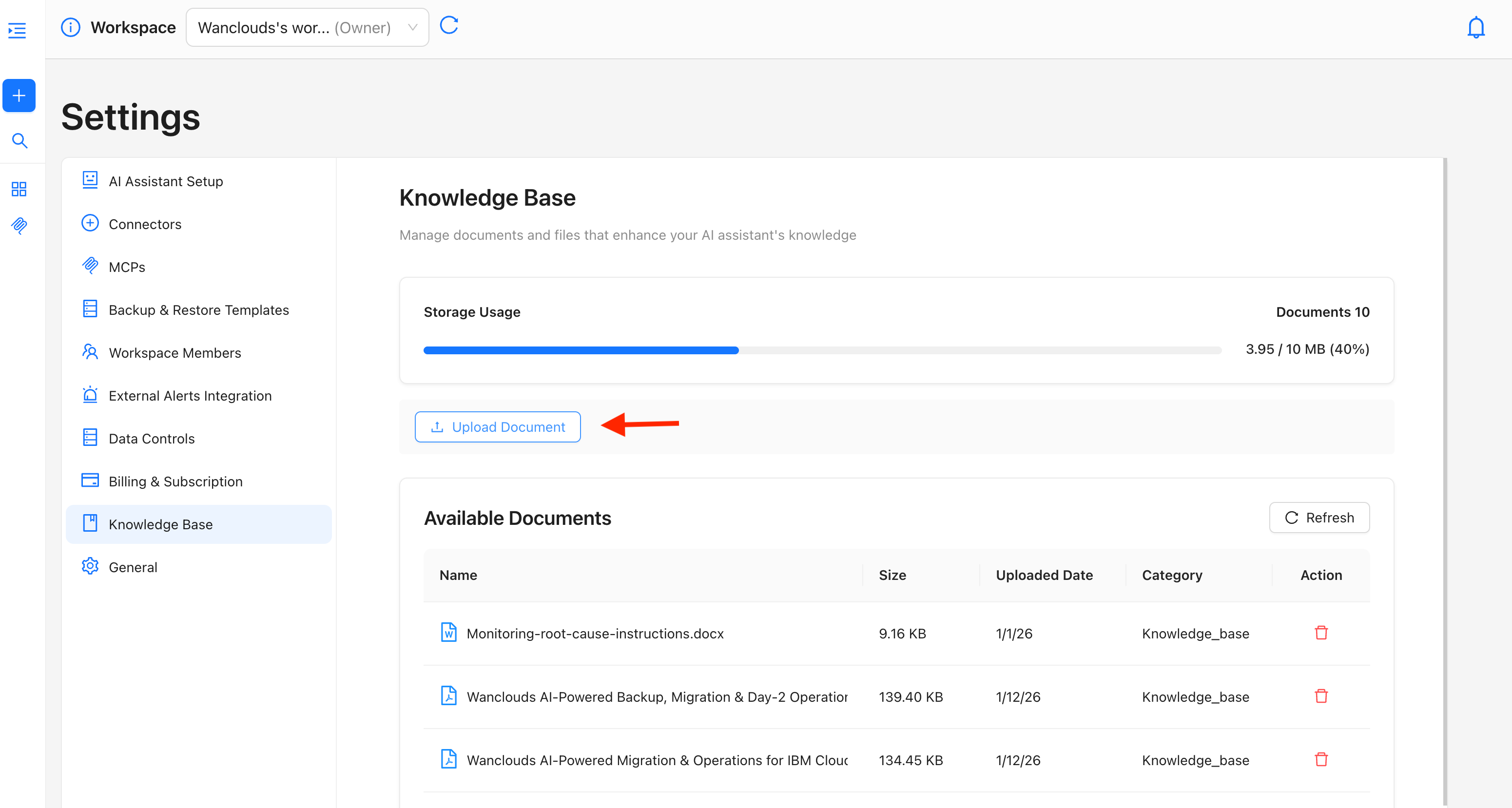Viewport: 1512px width, 808px height.
Task: Click the workspace refresh circular arrow icon
Action: pos(448,26)
